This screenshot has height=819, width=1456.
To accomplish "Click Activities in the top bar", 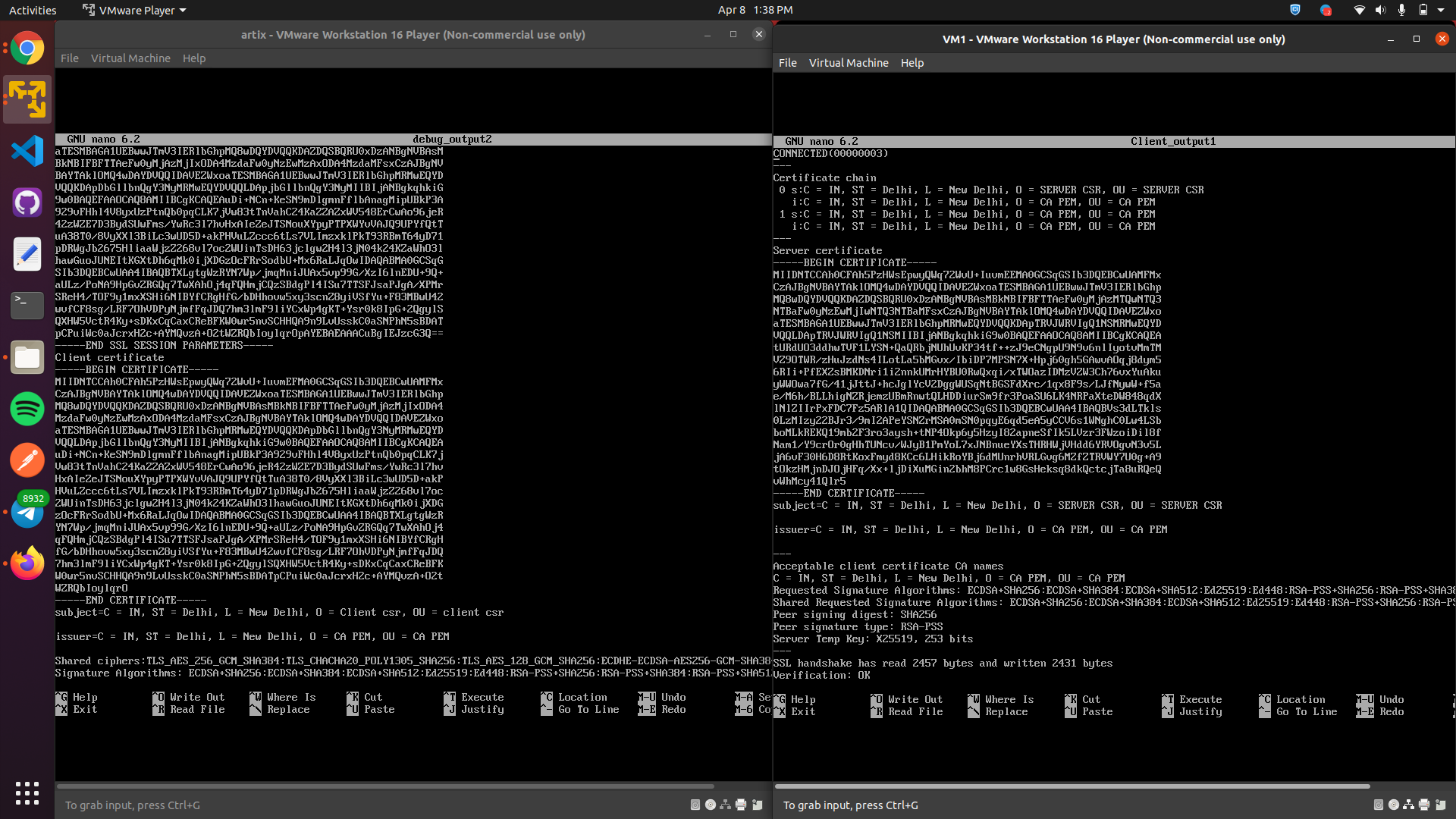I will click(33, 10).
